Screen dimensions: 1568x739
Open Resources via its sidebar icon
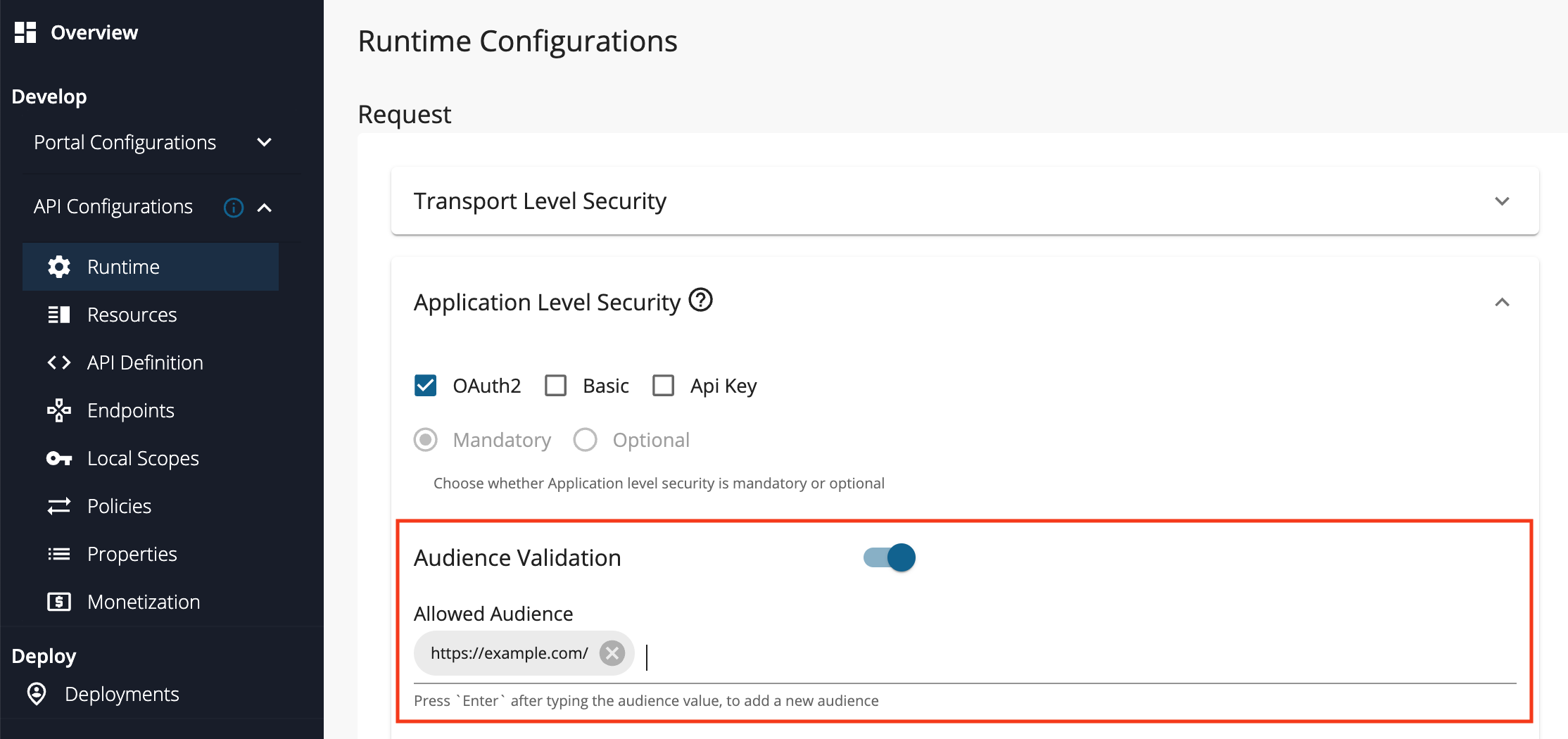(x=59, y=315)
